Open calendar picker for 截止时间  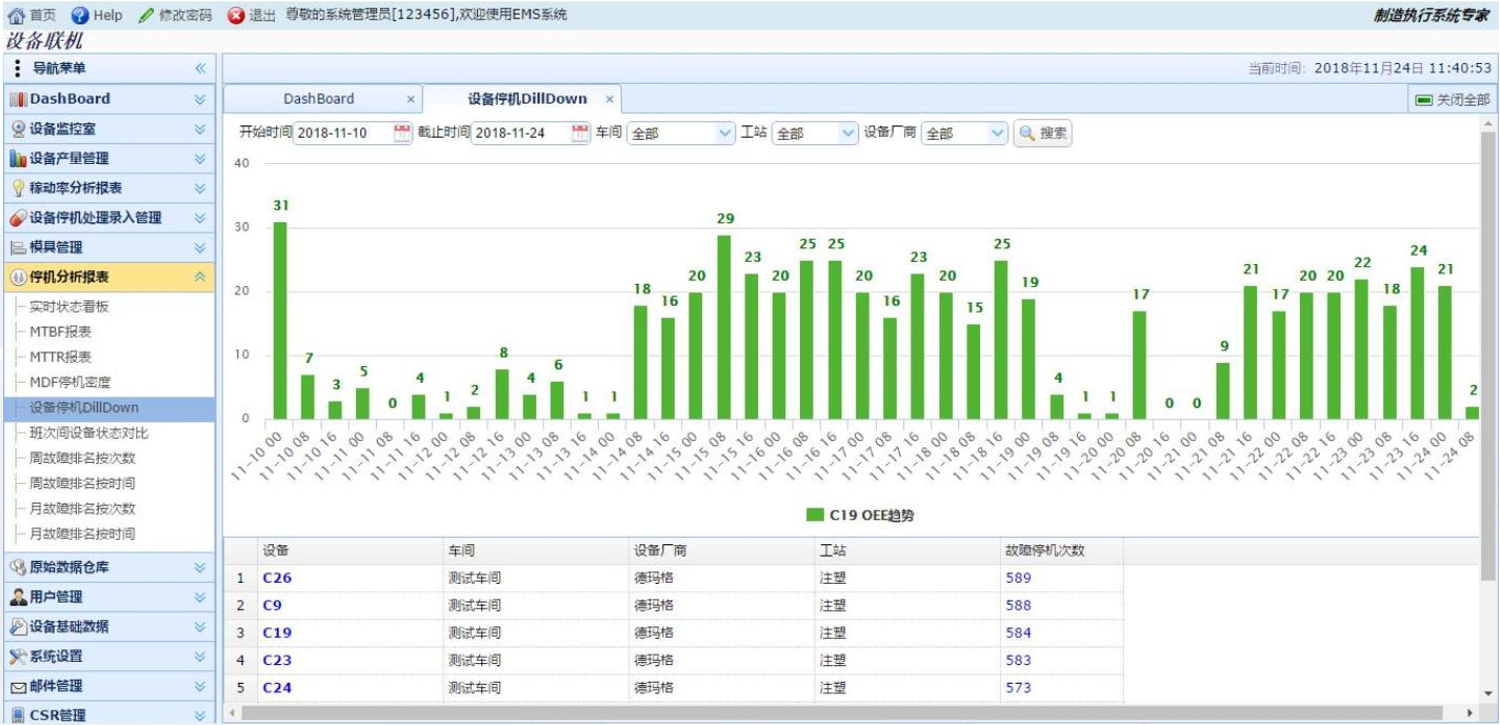pyautogui.click(x=580, y=133)
